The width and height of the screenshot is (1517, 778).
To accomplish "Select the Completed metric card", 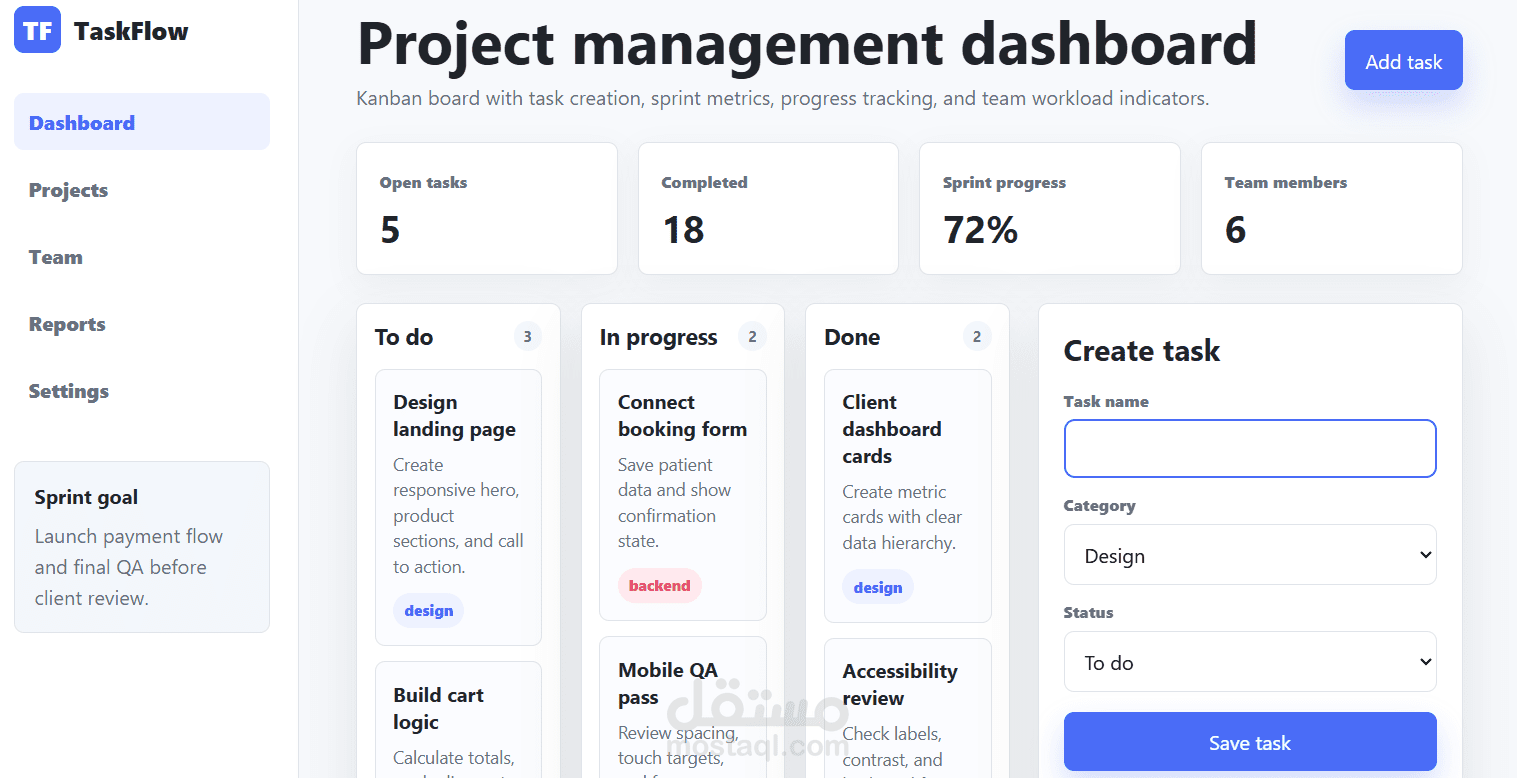I will [768, 208].
